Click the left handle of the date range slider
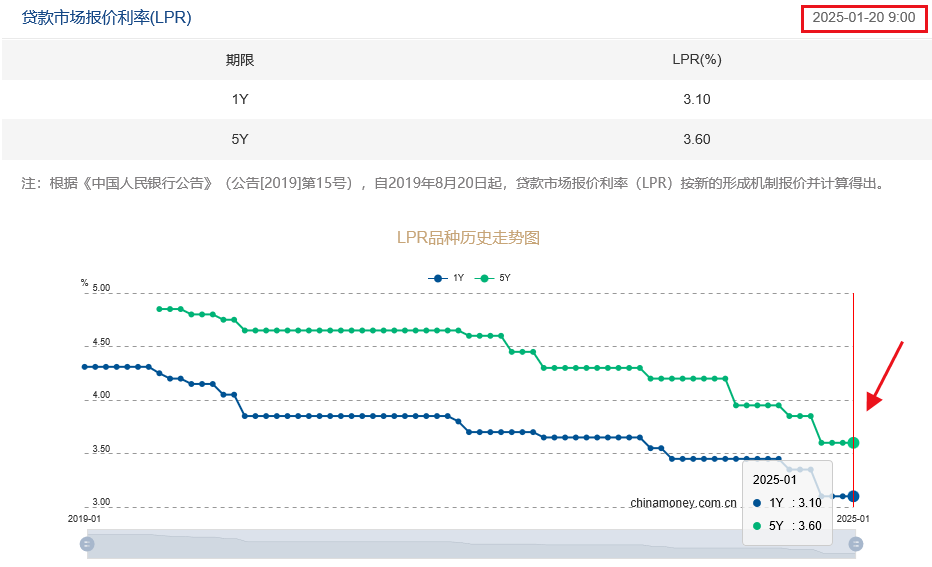This screenshot has height=567, width=932. point(87,544)
